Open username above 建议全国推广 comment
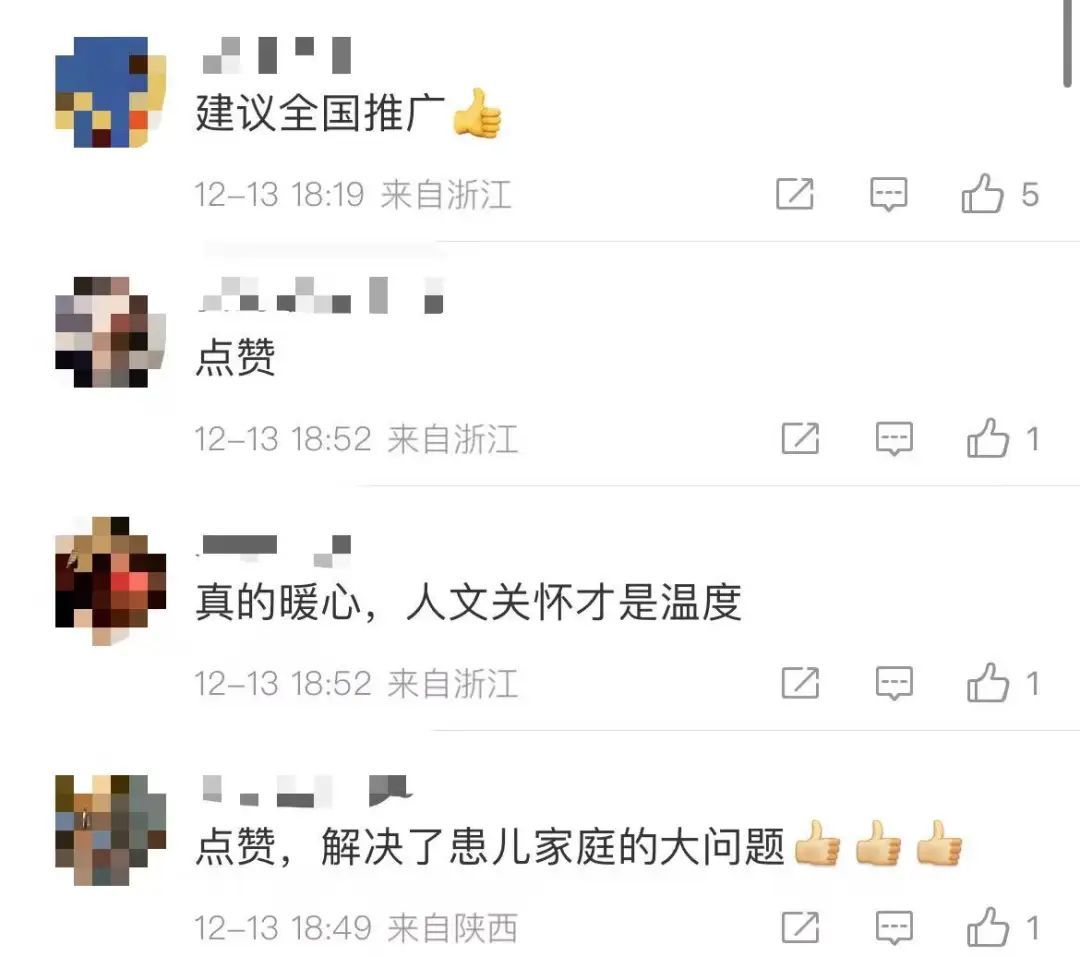The height and width of the screenshot is (956, 1080). [277, 55]
